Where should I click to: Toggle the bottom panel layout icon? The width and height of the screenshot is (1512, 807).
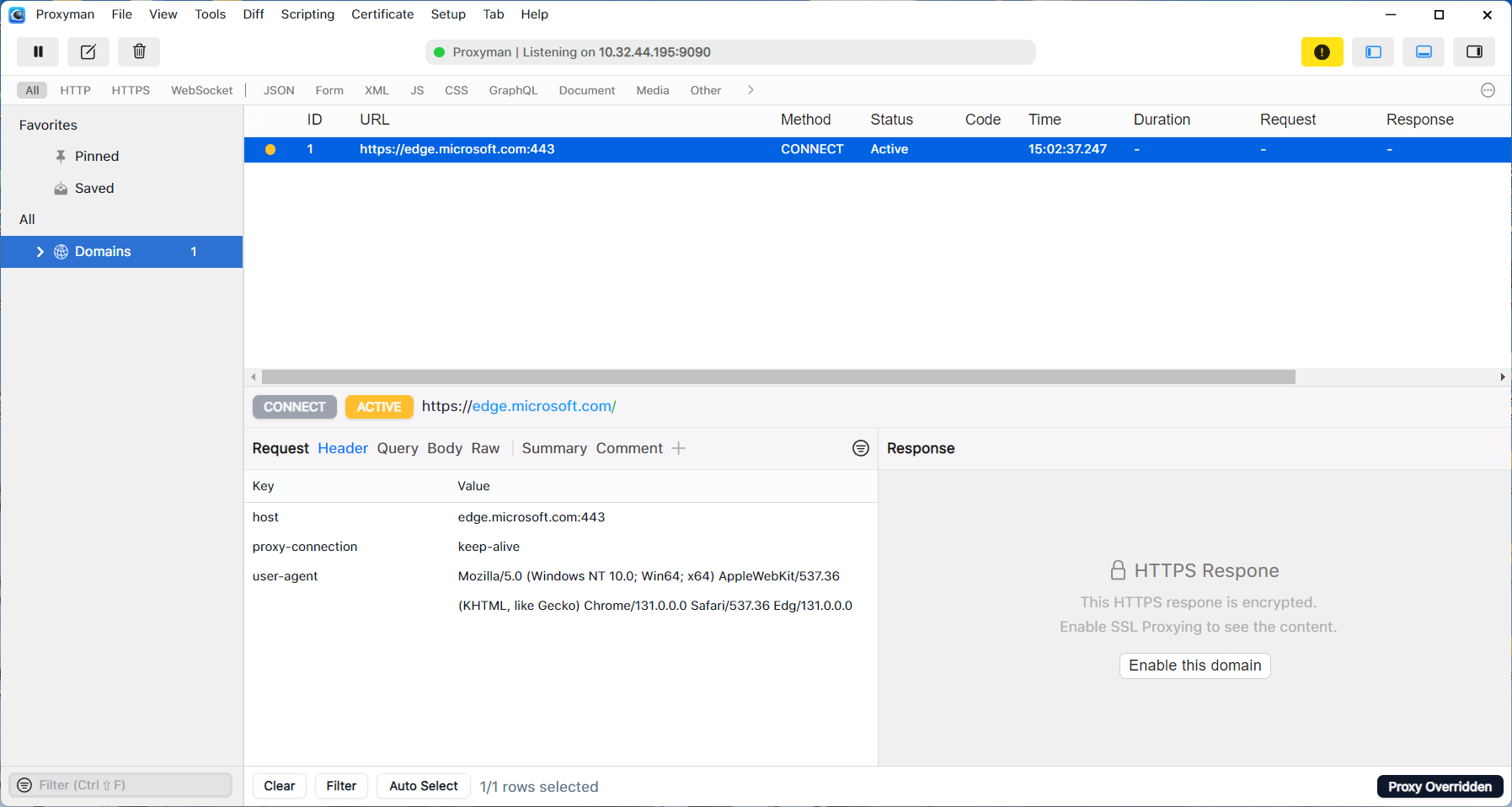click(x=1424, y=51)
